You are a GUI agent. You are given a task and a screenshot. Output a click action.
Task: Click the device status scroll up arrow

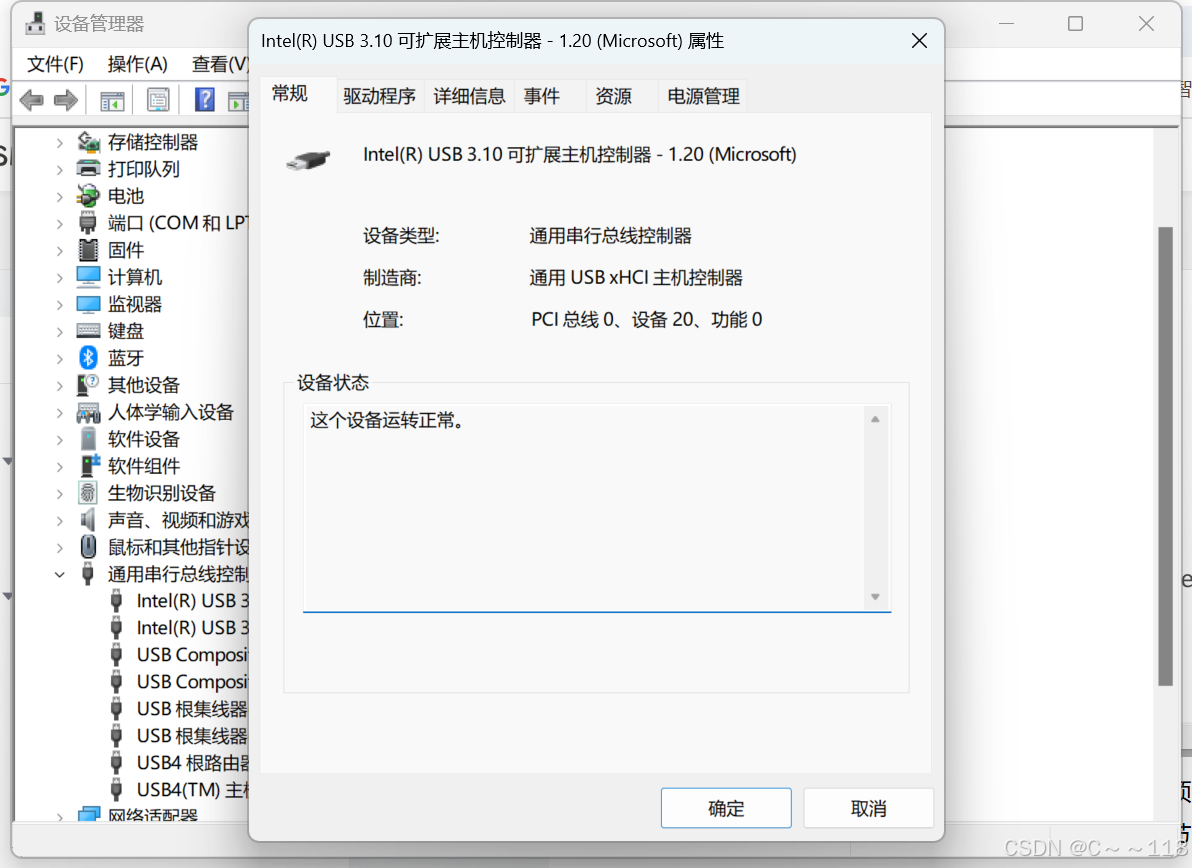coord(875,419)
